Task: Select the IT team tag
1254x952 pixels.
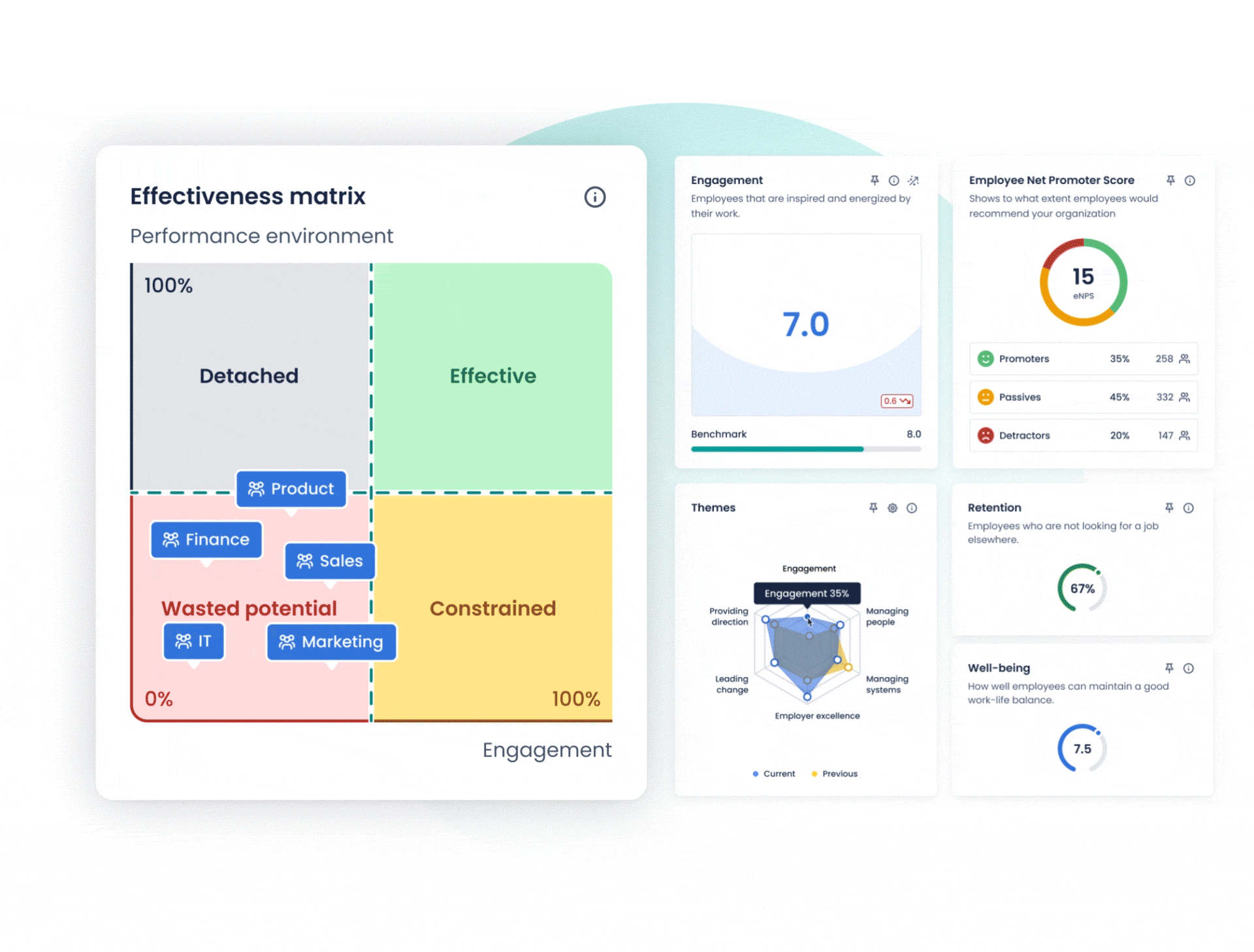Action: point(194,641)
